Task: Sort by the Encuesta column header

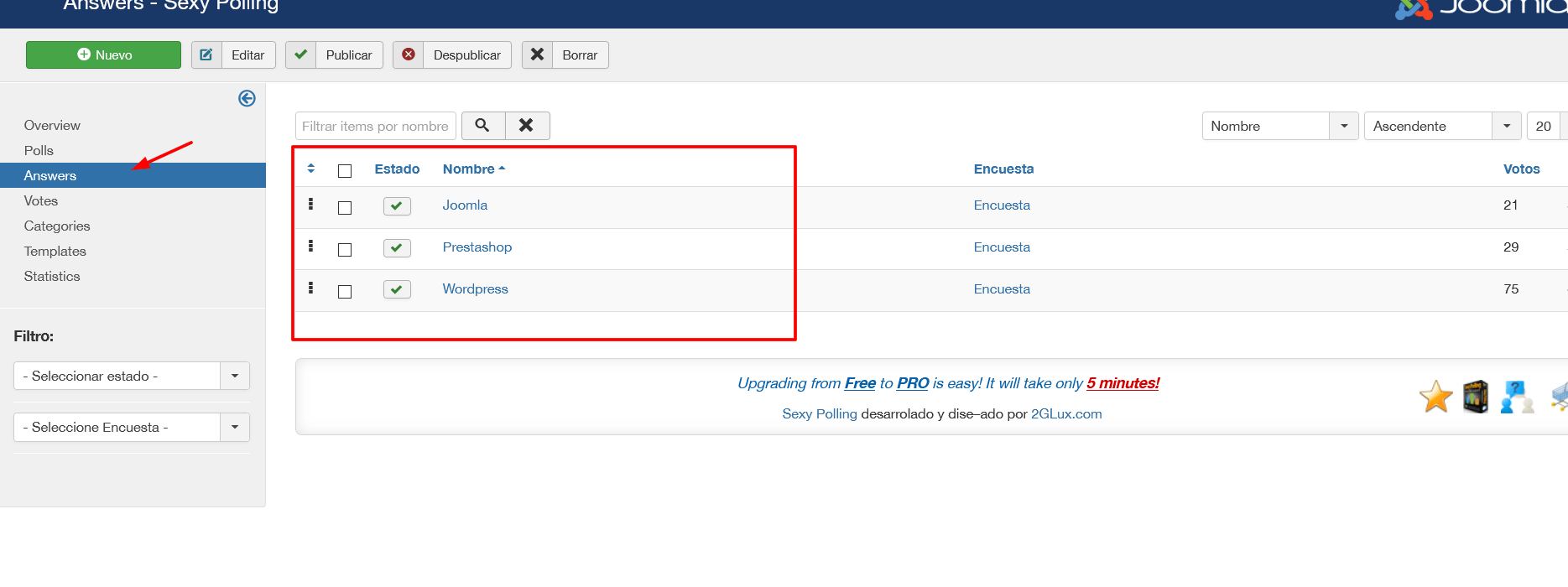Action: click(x=1003, y=169)
